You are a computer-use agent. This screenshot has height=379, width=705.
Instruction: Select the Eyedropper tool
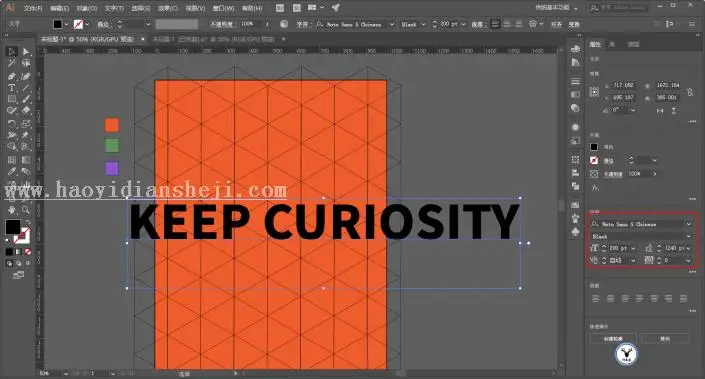12,171
